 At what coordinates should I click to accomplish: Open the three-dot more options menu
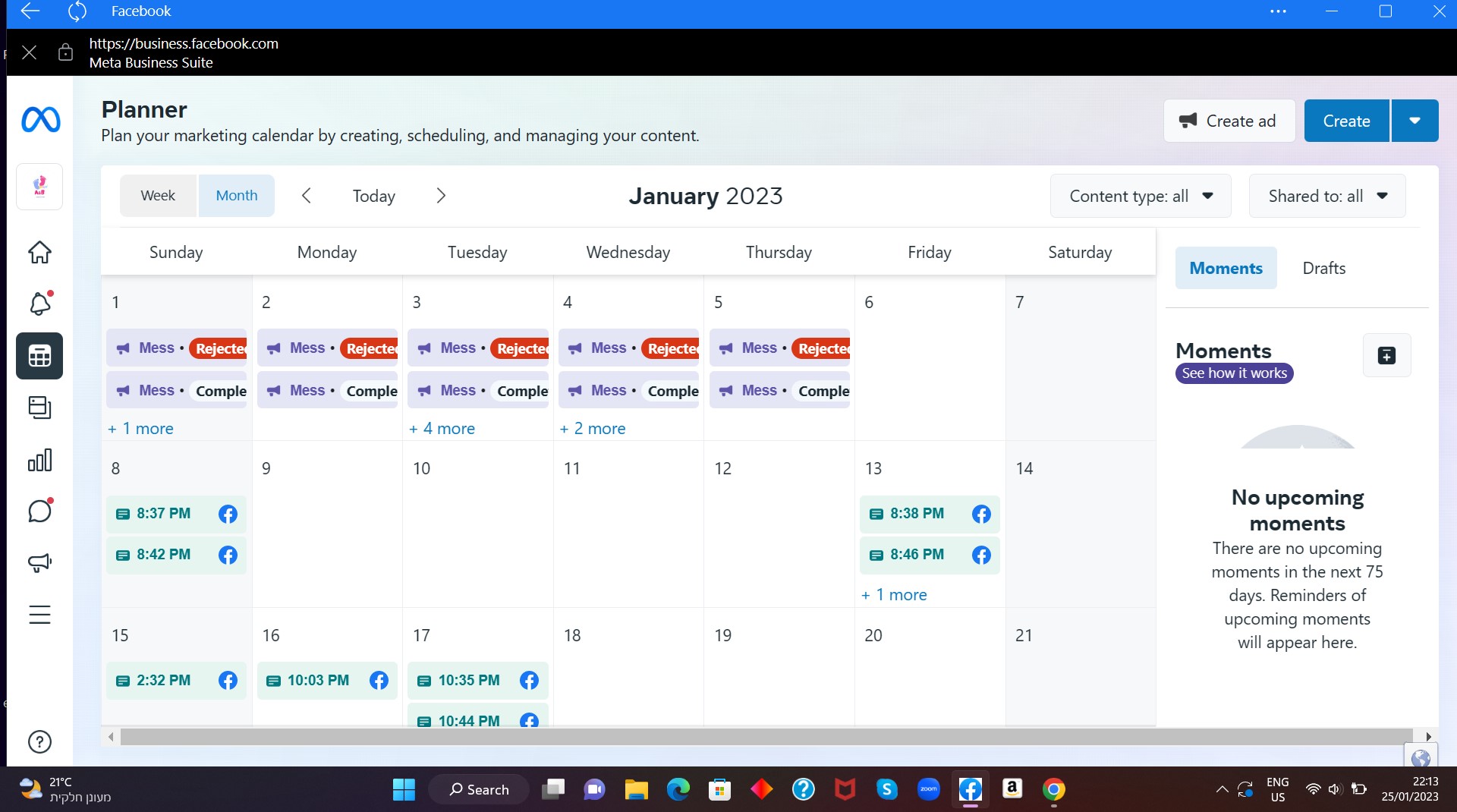click(x=1278, y=11)
